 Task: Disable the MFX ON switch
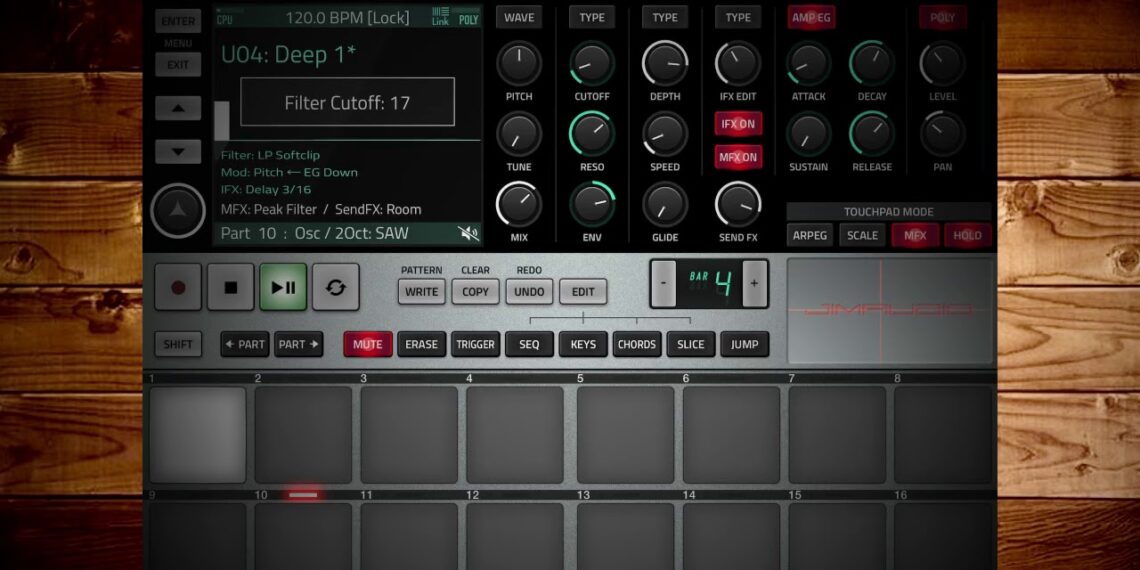[738, 157]
